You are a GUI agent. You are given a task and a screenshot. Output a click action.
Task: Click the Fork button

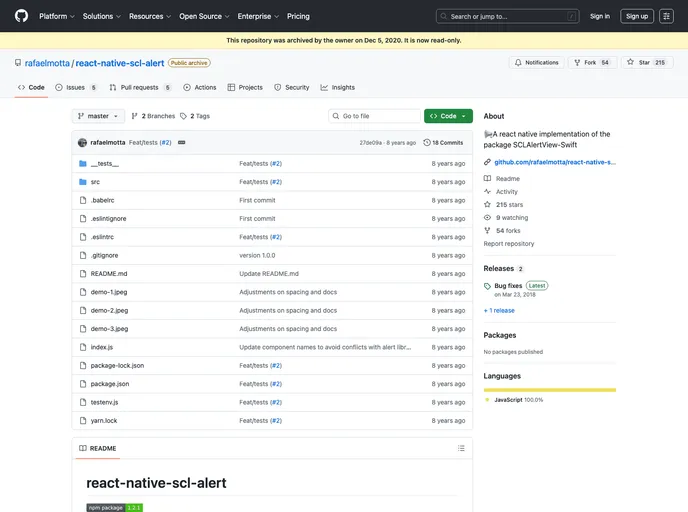click(x=592, y=62)
